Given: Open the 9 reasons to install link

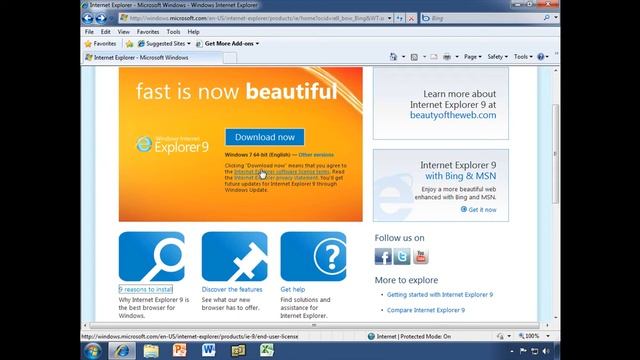Looking at the screenshot, I should pyautogui.click(x=146, y=289).
